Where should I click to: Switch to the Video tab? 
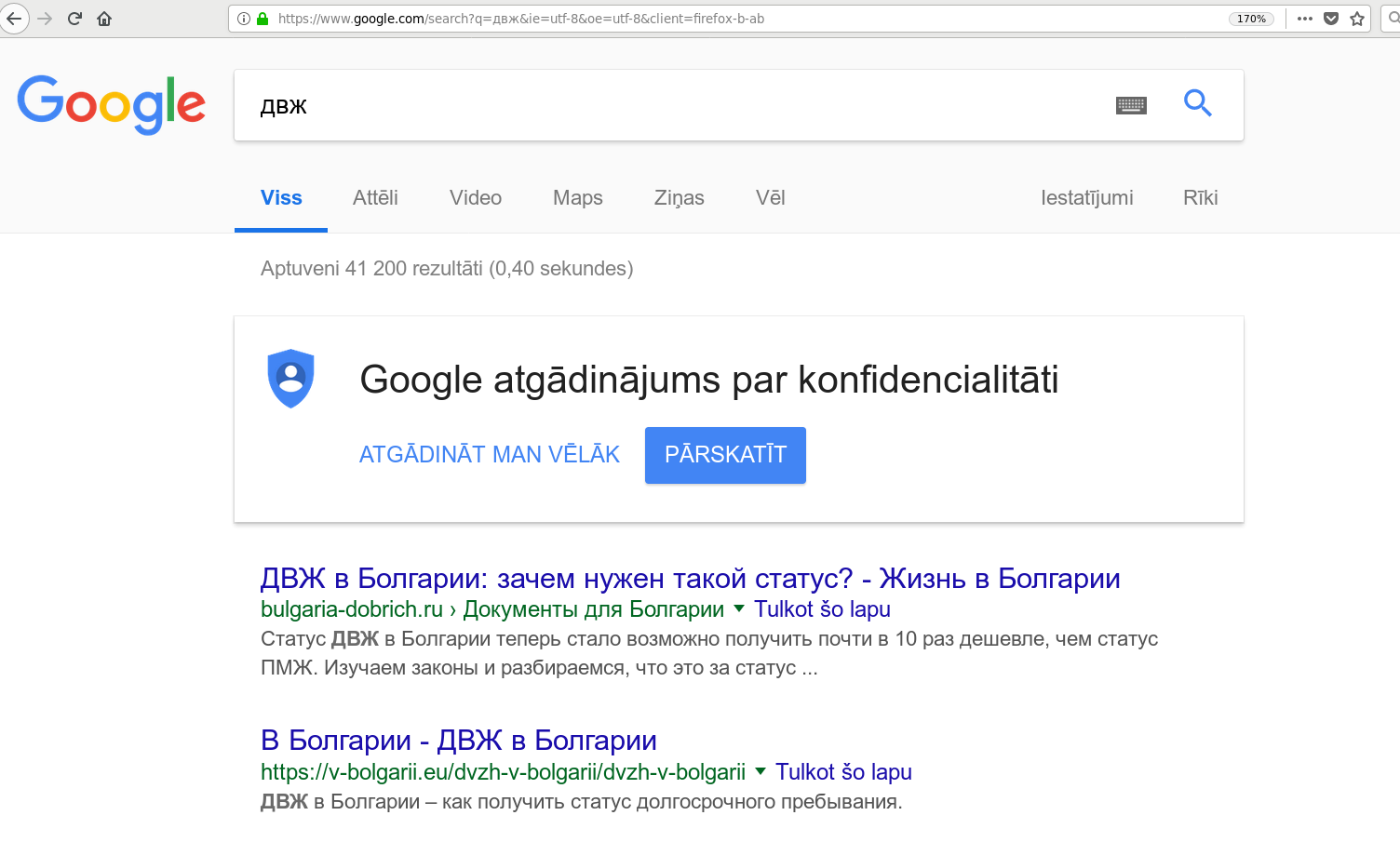tap(476, 198)
